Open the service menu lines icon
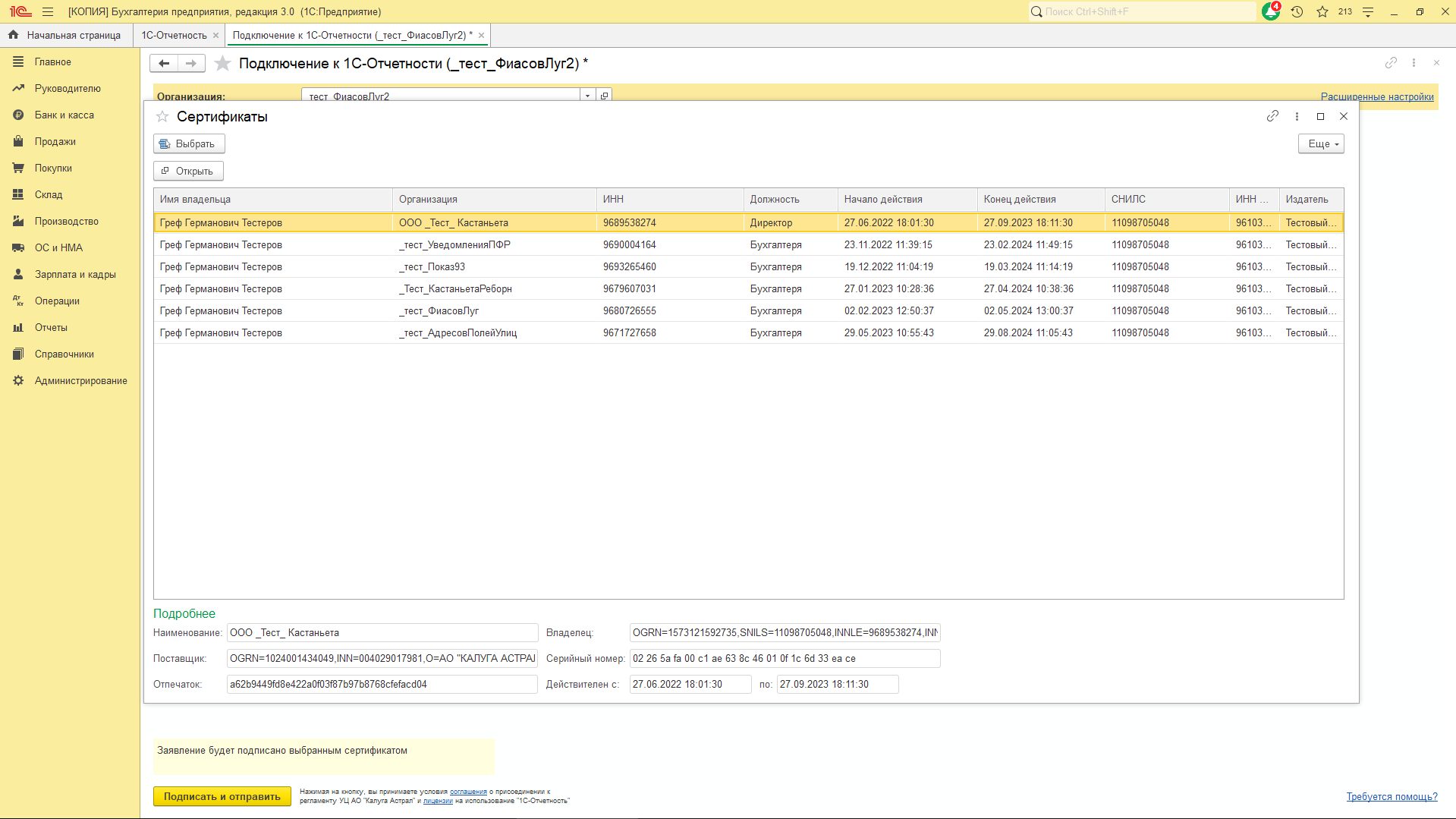This screenshot has width=1456, height=819. click(x=1368, y=11)
